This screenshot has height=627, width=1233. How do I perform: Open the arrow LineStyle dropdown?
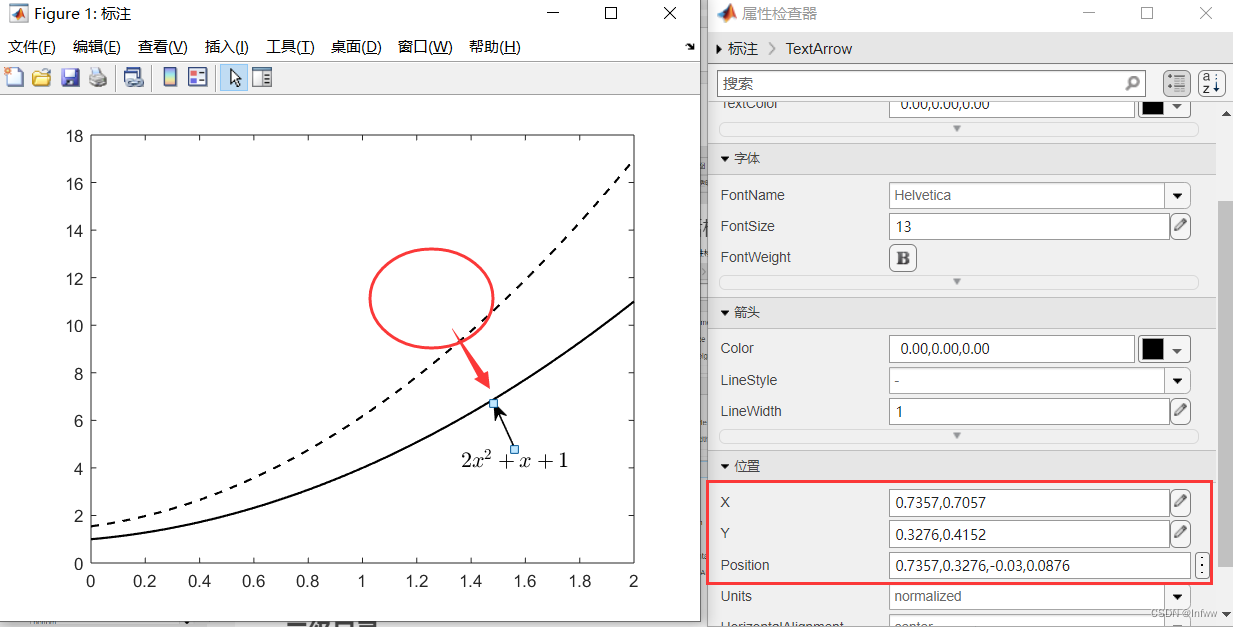click(x=1178, y=380)
